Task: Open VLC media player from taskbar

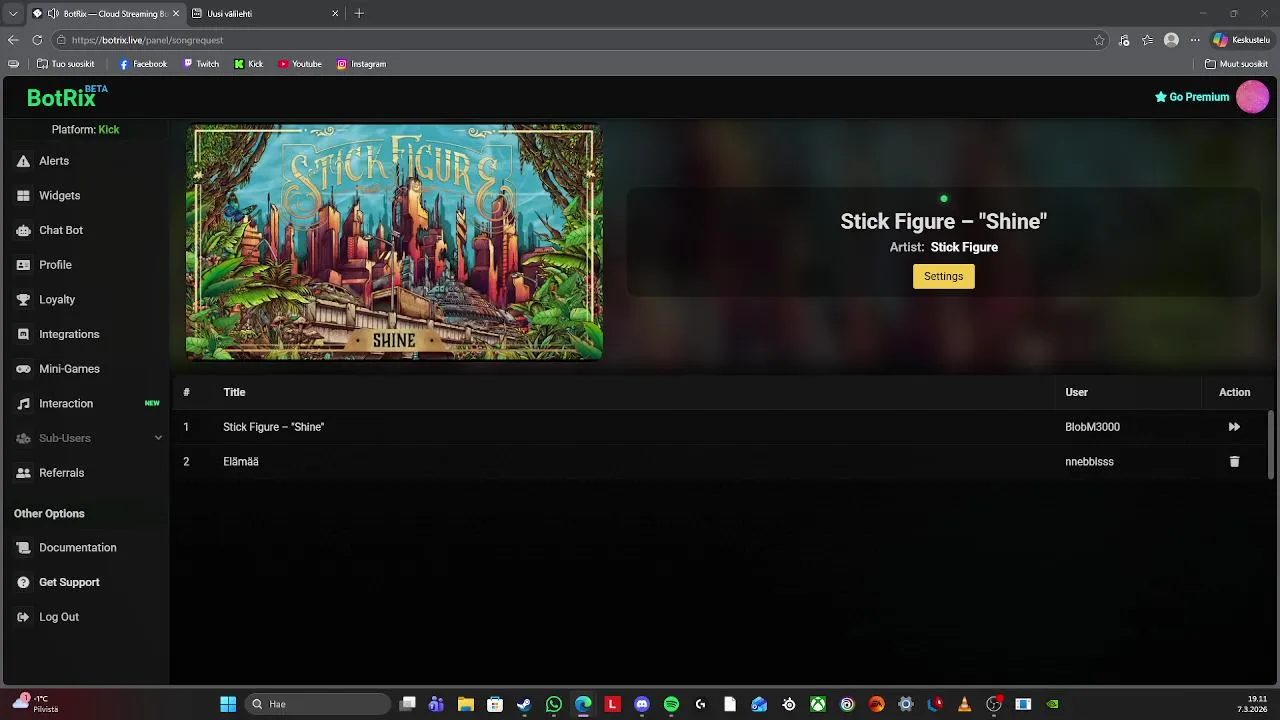Action: coord(964,704)
